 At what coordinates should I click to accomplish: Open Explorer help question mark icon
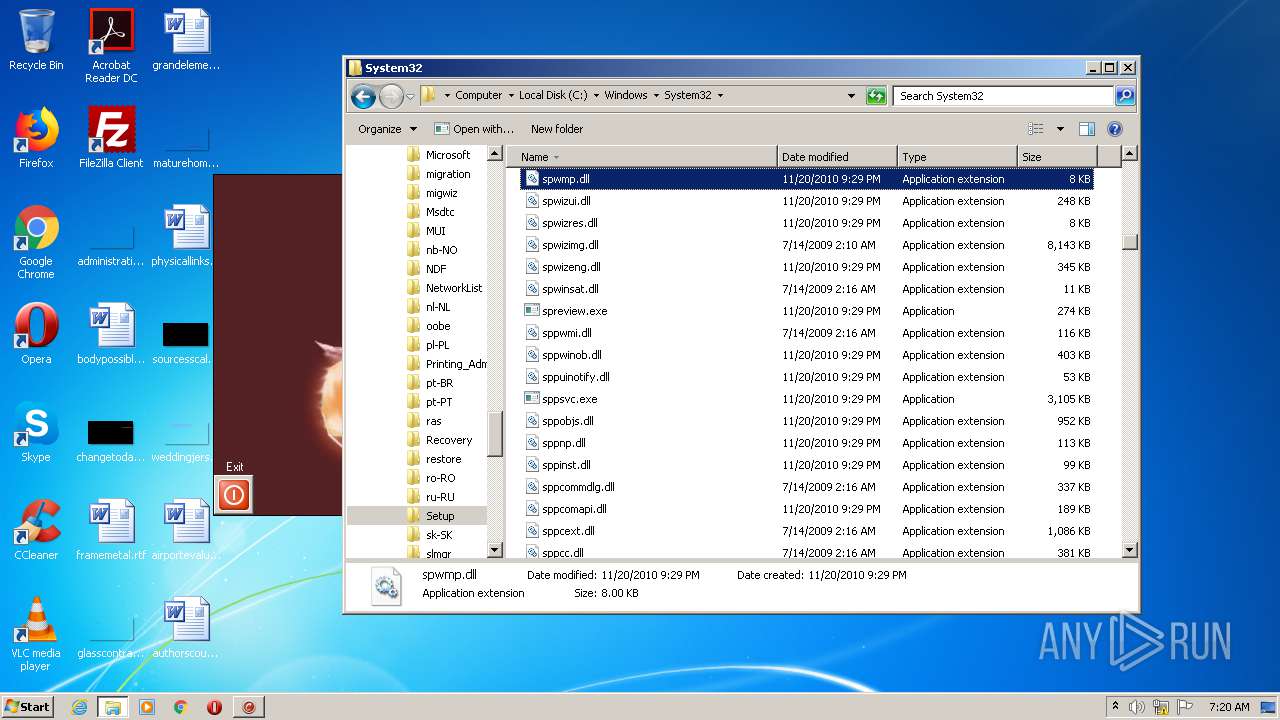[x=1115, y=129]
